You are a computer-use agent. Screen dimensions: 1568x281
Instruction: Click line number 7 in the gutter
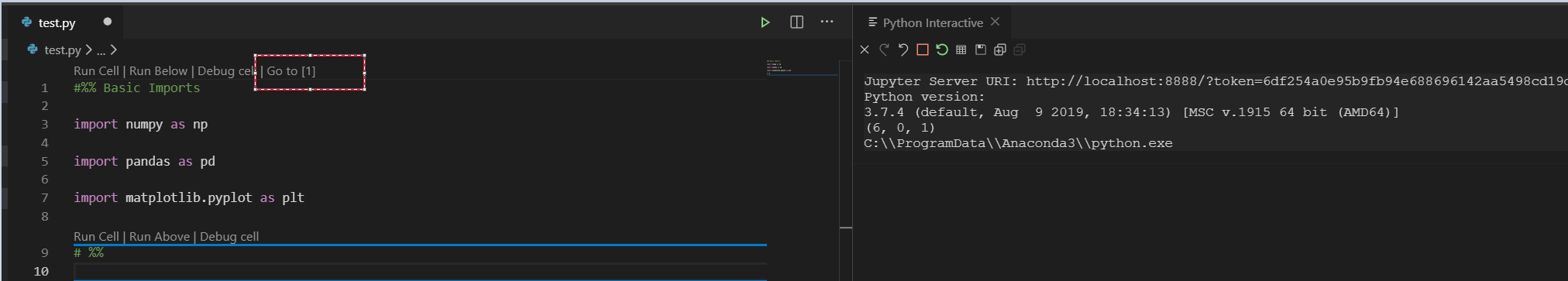(44, 197)
